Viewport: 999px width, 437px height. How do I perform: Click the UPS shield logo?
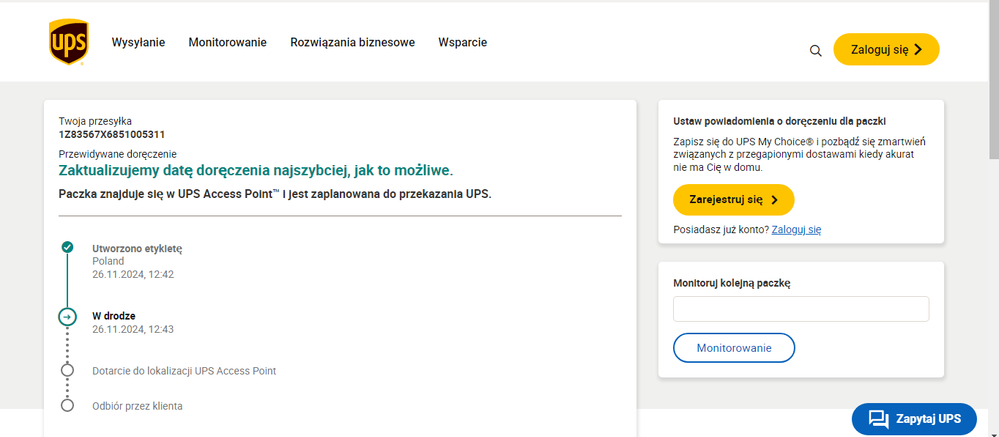pos(68,41)
